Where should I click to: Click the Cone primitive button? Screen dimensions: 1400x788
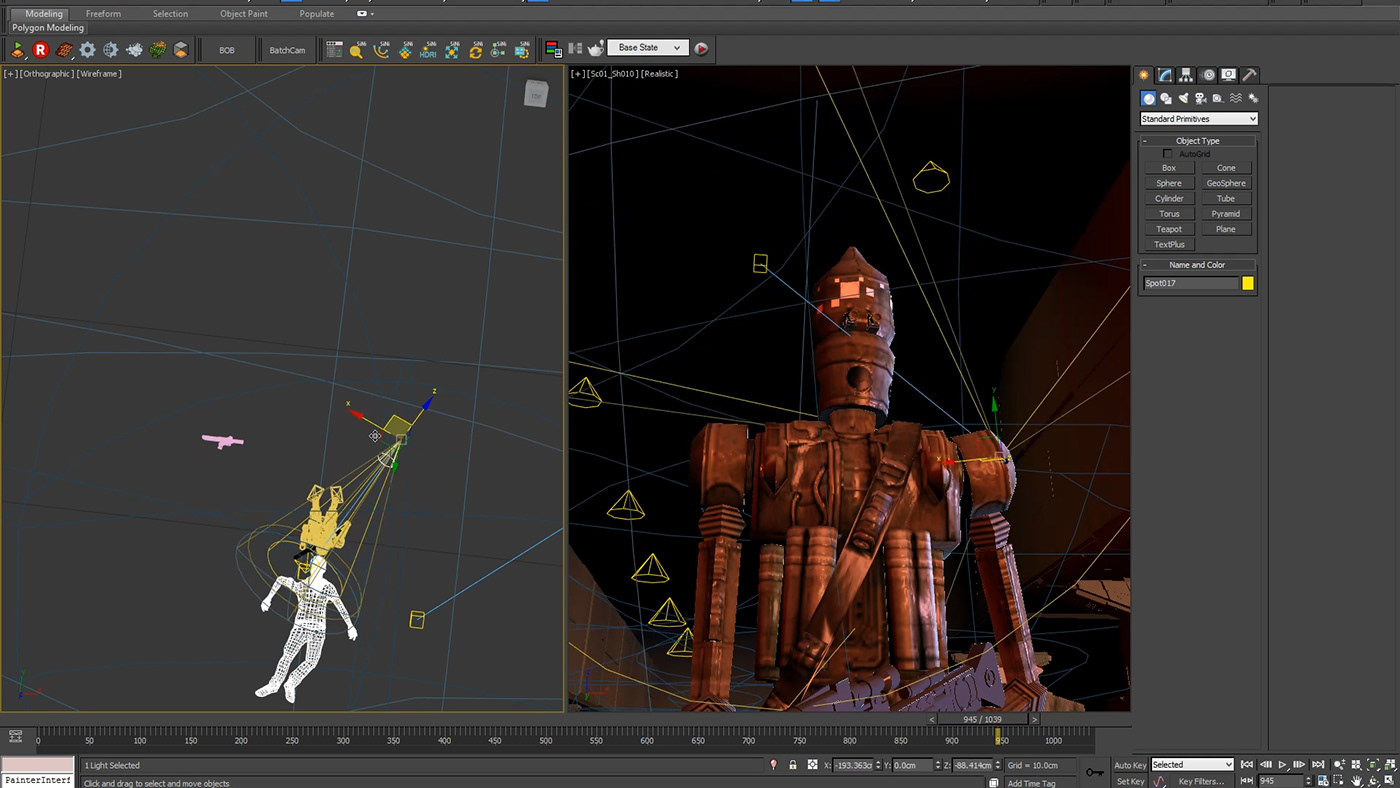1226,168
